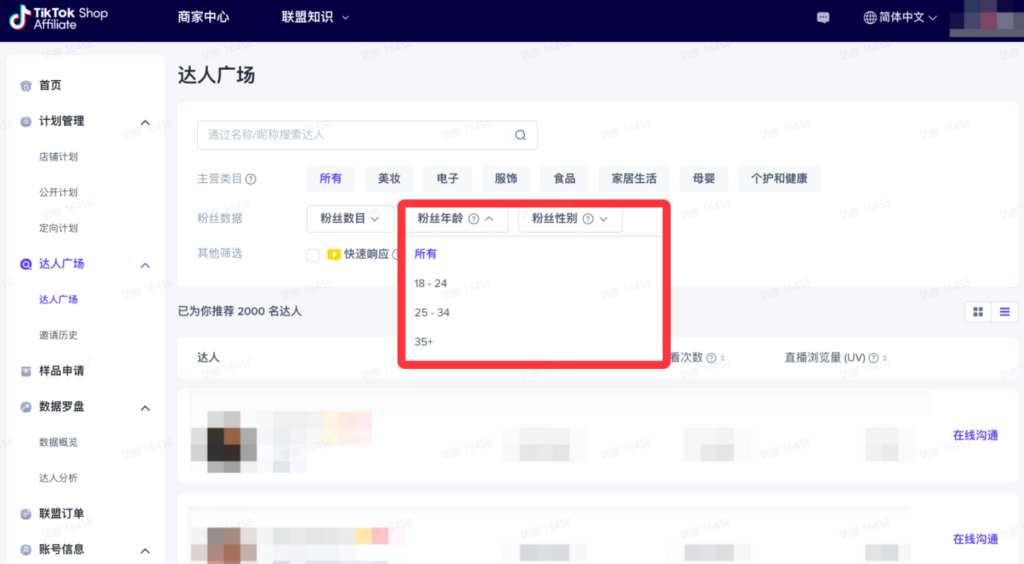The image size is (1024, 564).
Task: Open the message chat icon in header
Action: click(823, 18)
